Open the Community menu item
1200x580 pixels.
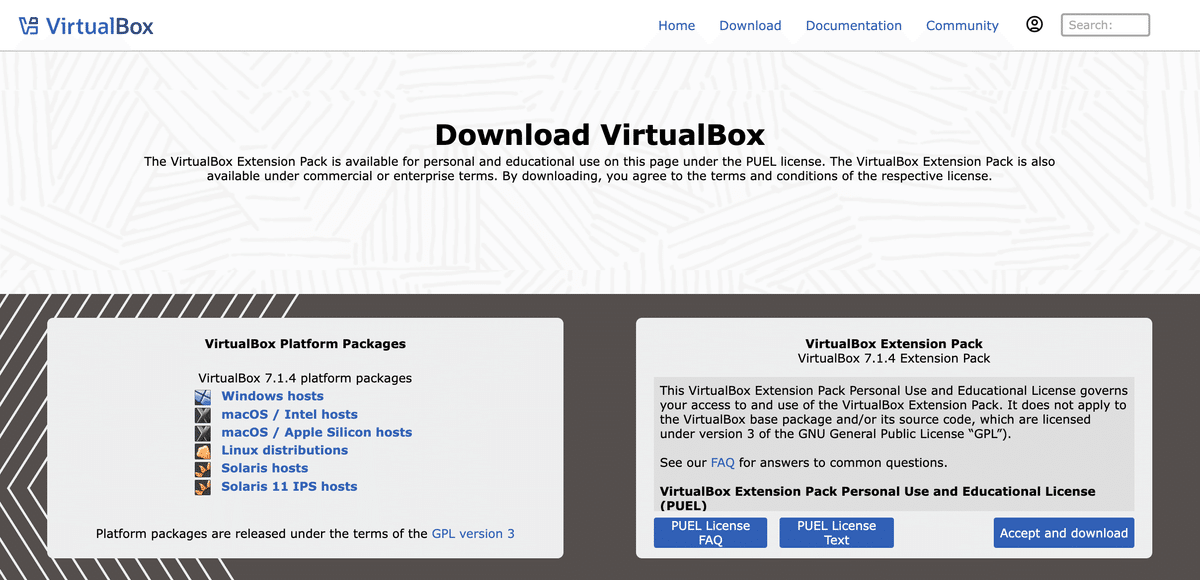[x=962, y=25]
